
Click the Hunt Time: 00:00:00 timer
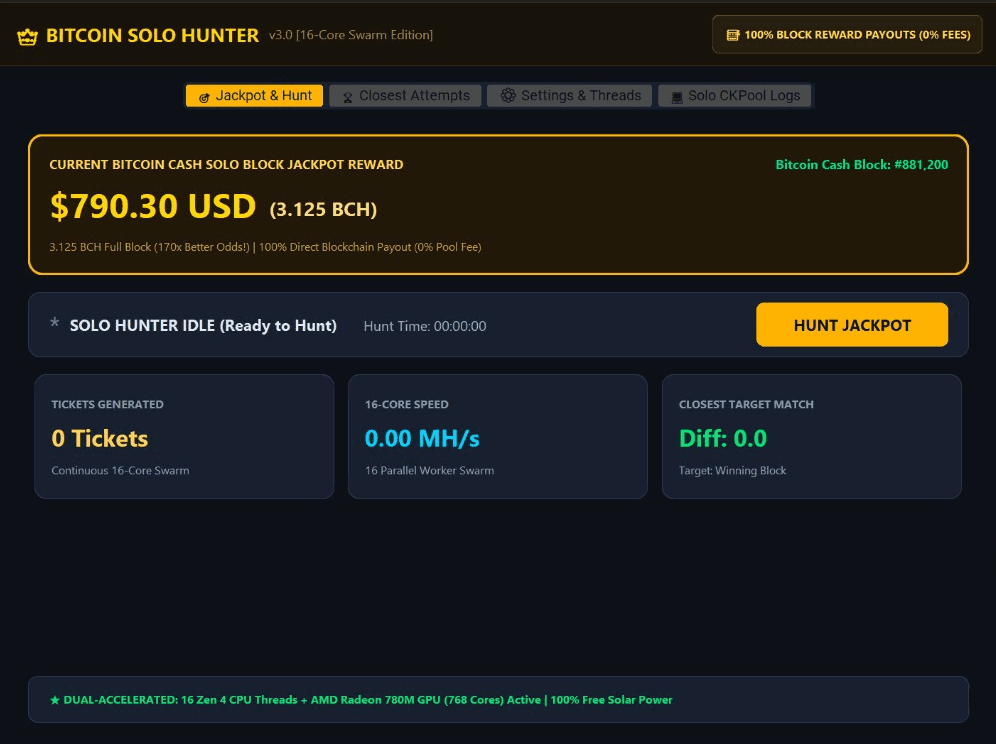click(425, 326)
